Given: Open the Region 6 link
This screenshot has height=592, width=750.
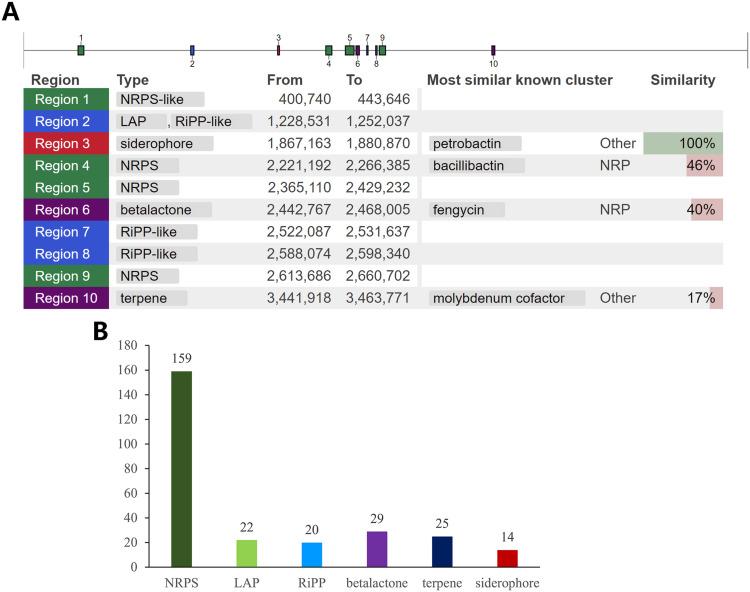Looking at the screenshot, I should [x=66, y=209].
